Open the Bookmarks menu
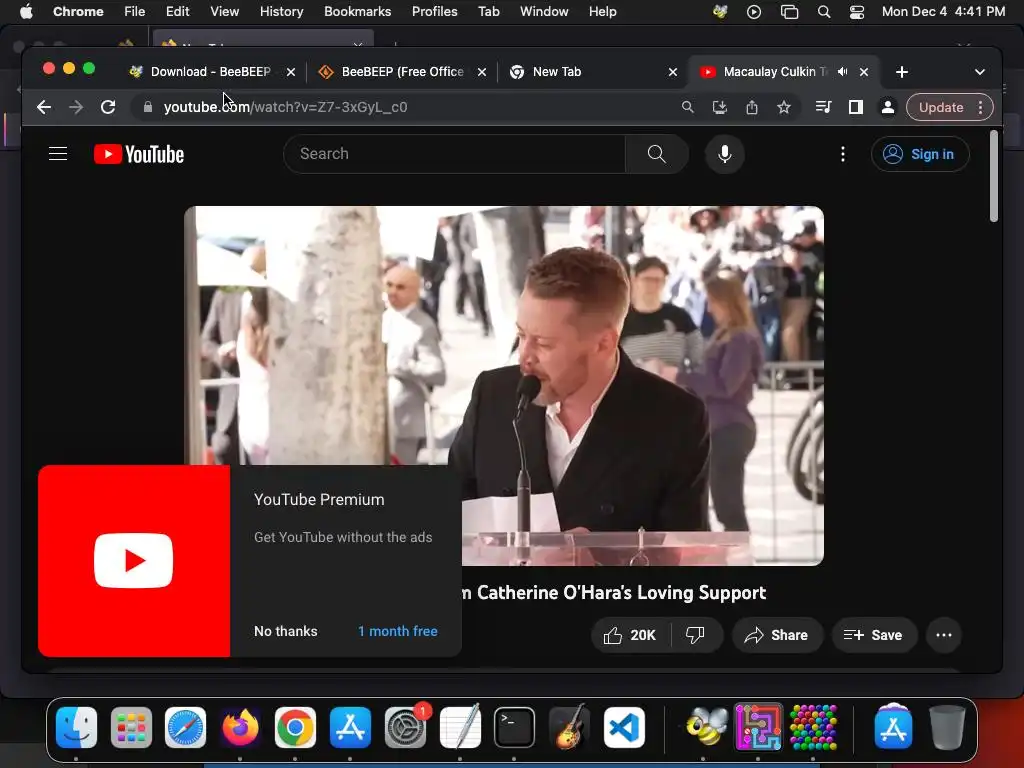The image size is (1024, 768). coord(357,12)
